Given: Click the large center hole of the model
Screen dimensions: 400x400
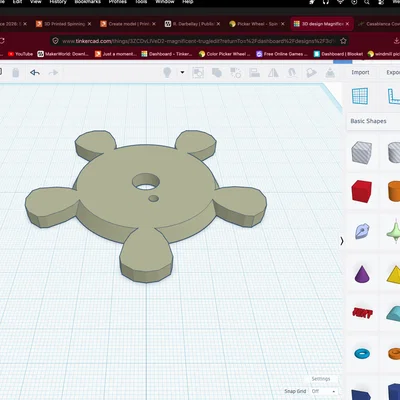Looking at the screenshot, I should (146, 182).
